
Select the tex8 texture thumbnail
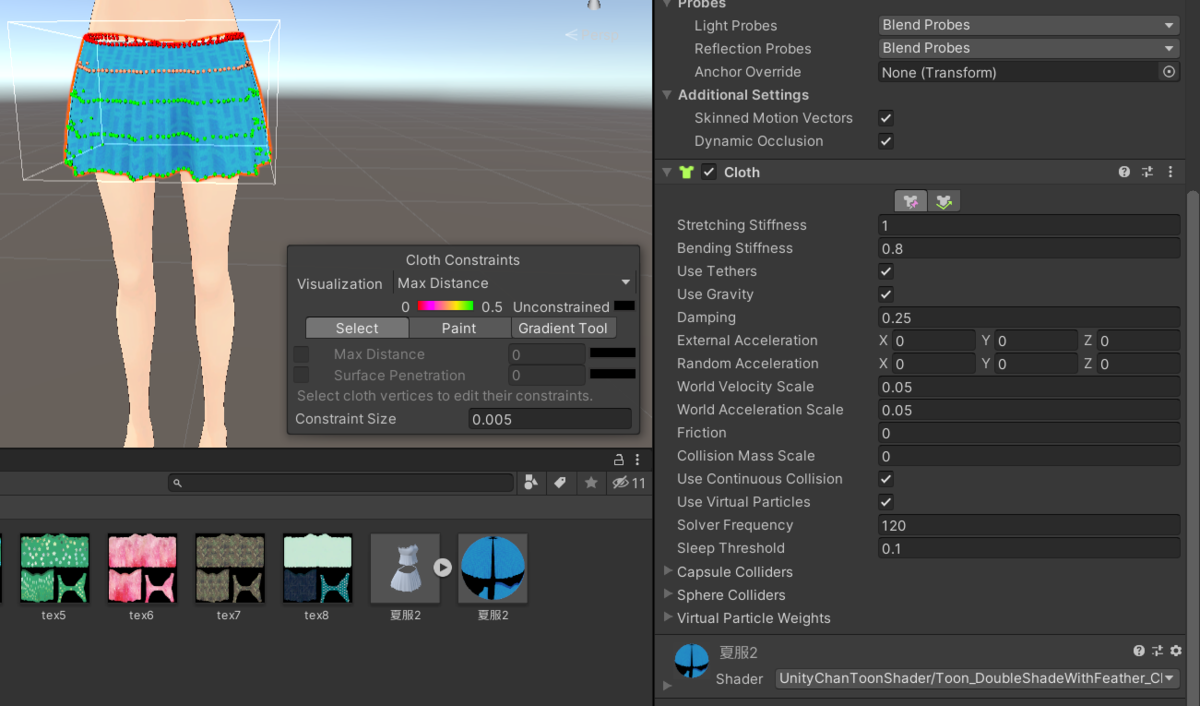317,568
